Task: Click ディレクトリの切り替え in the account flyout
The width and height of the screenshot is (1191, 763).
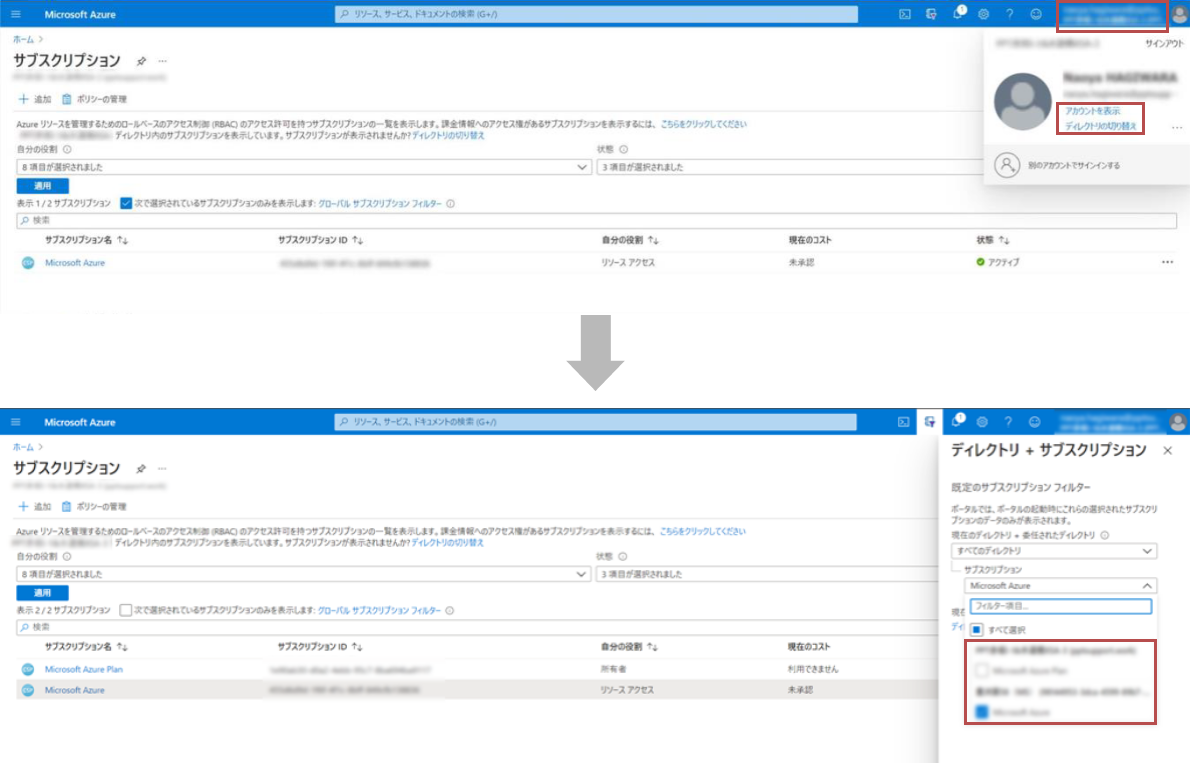Action: point(1101,126)
